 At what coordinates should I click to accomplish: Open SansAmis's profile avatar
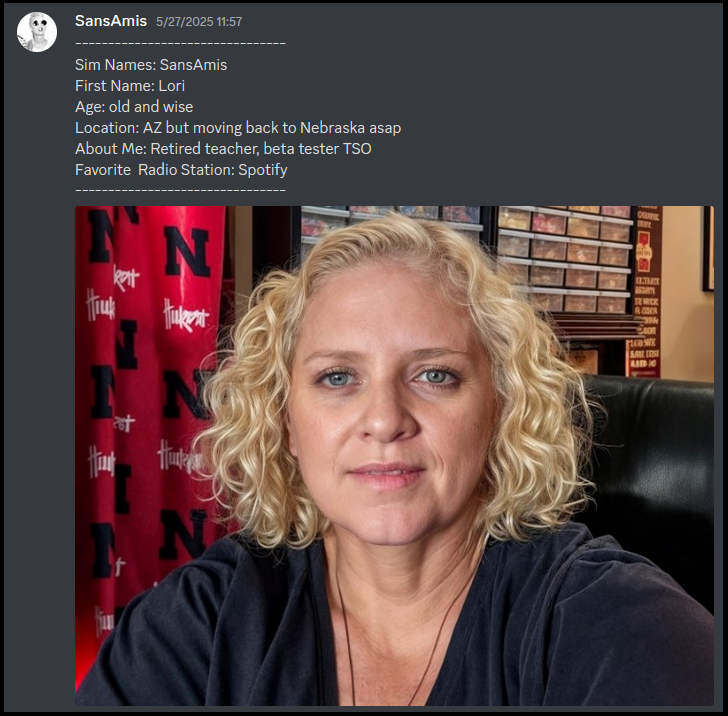(x=37, y=32)
